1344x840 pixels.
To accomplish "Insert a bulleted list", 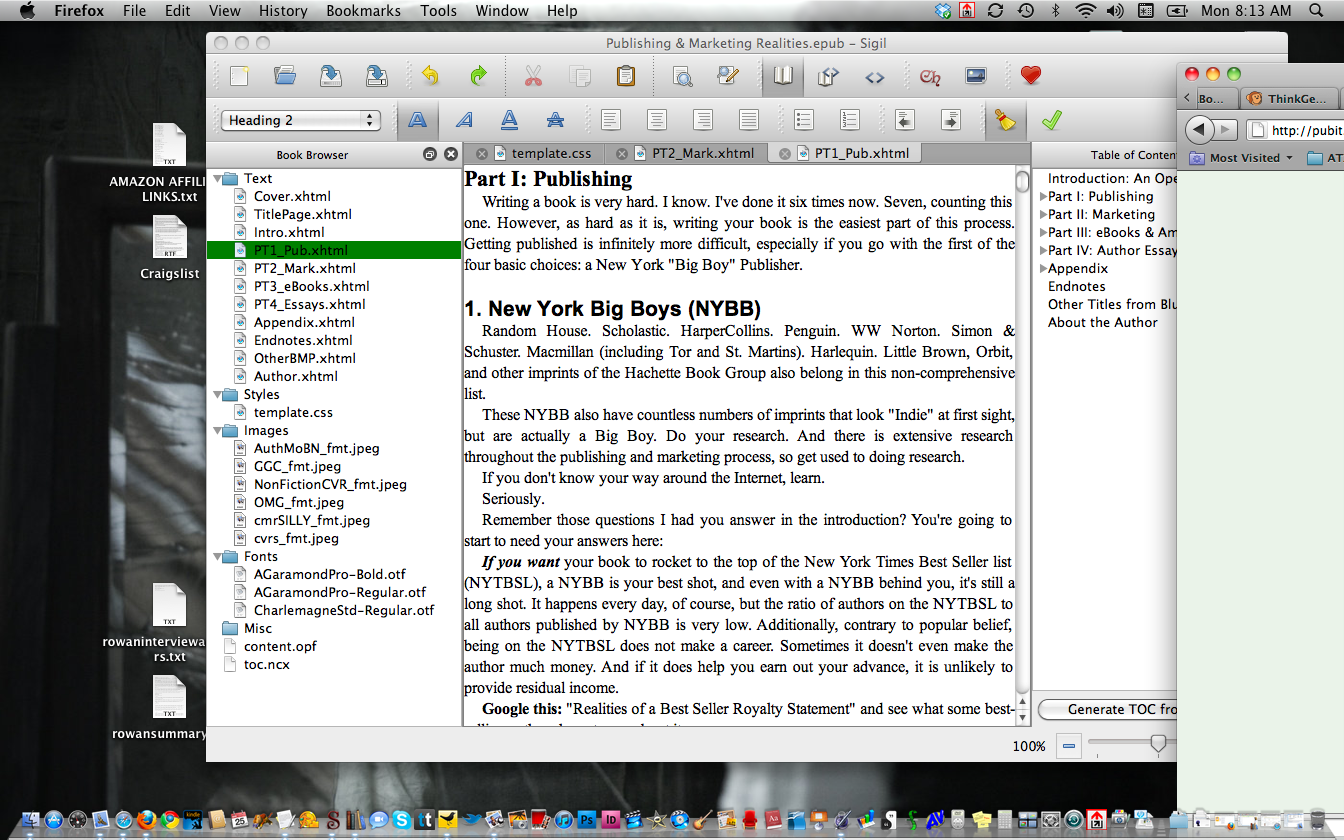I will [803, 120].
